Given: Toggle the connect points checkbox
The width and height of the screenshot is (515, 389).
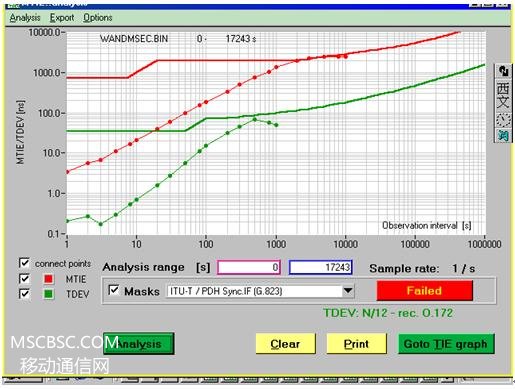Looking at the screenshot, I should pos(24,263).
